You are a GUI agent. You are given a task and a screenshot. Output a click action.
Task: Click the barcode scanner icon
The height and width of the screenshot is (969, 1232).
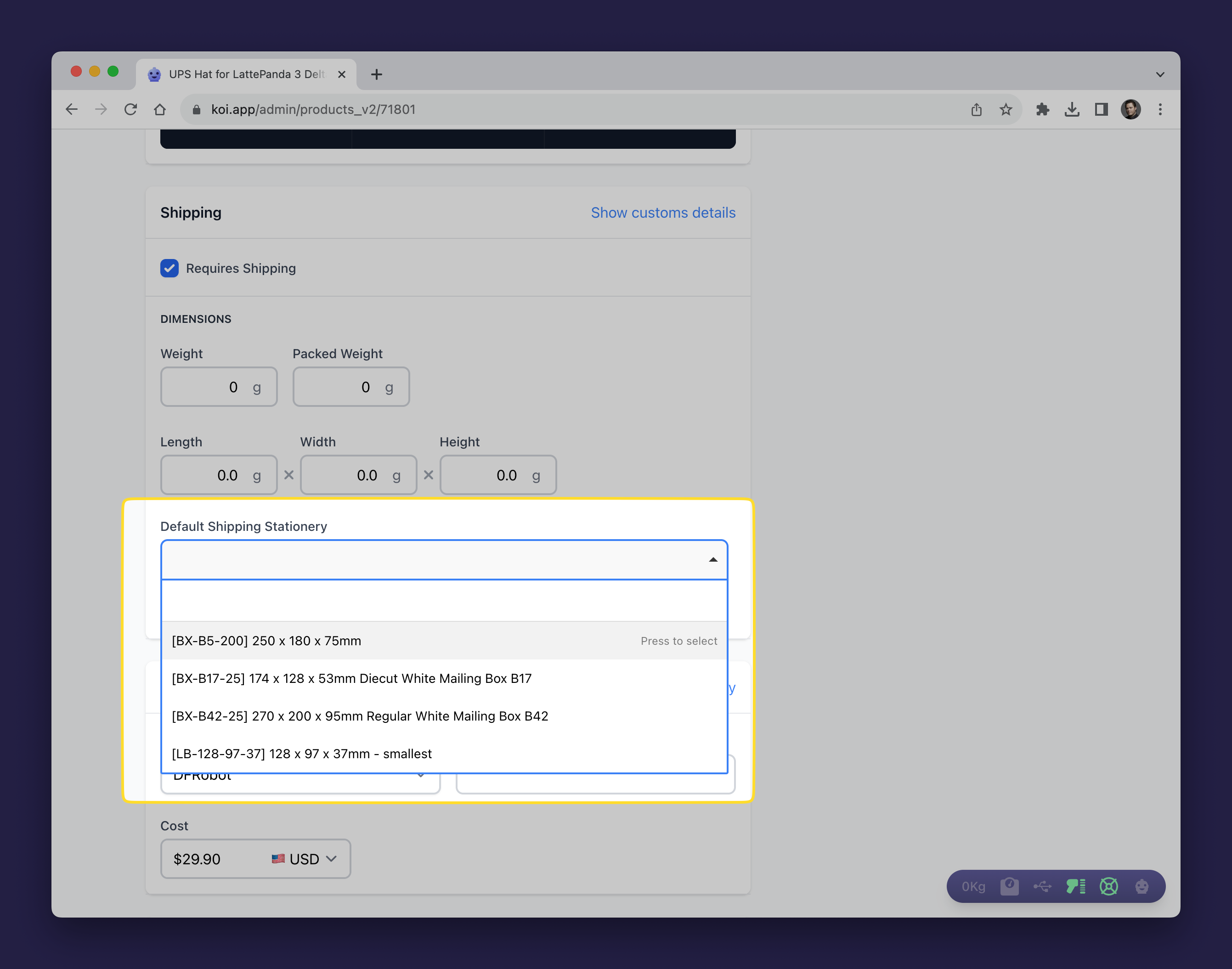[1075, 886]
